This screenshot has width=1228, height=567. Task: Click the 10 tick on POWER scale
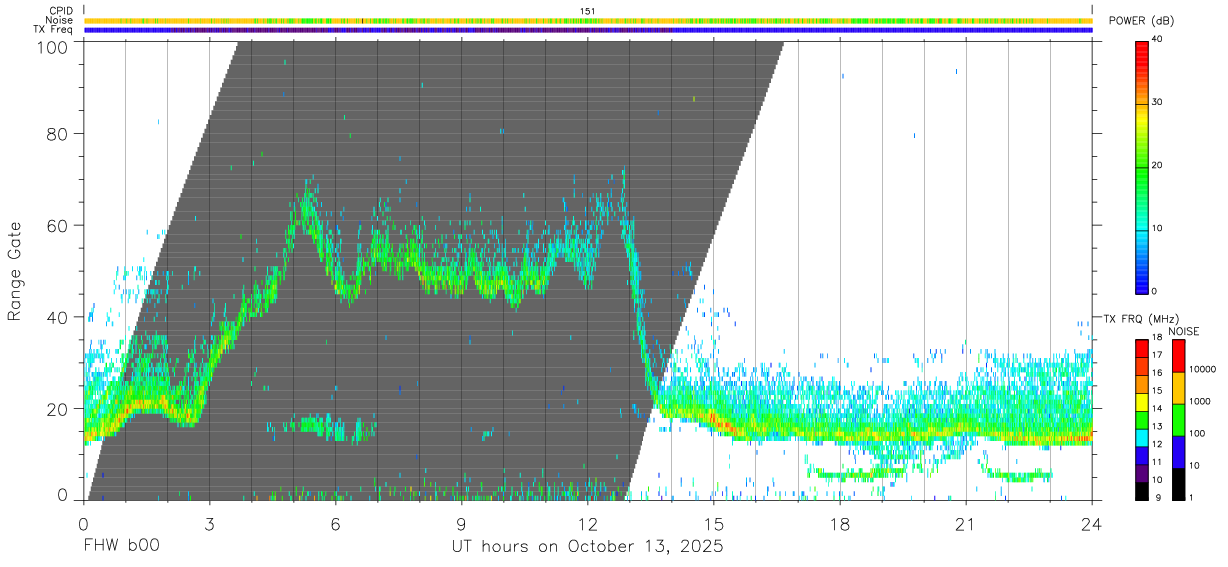pos(1159,228)
